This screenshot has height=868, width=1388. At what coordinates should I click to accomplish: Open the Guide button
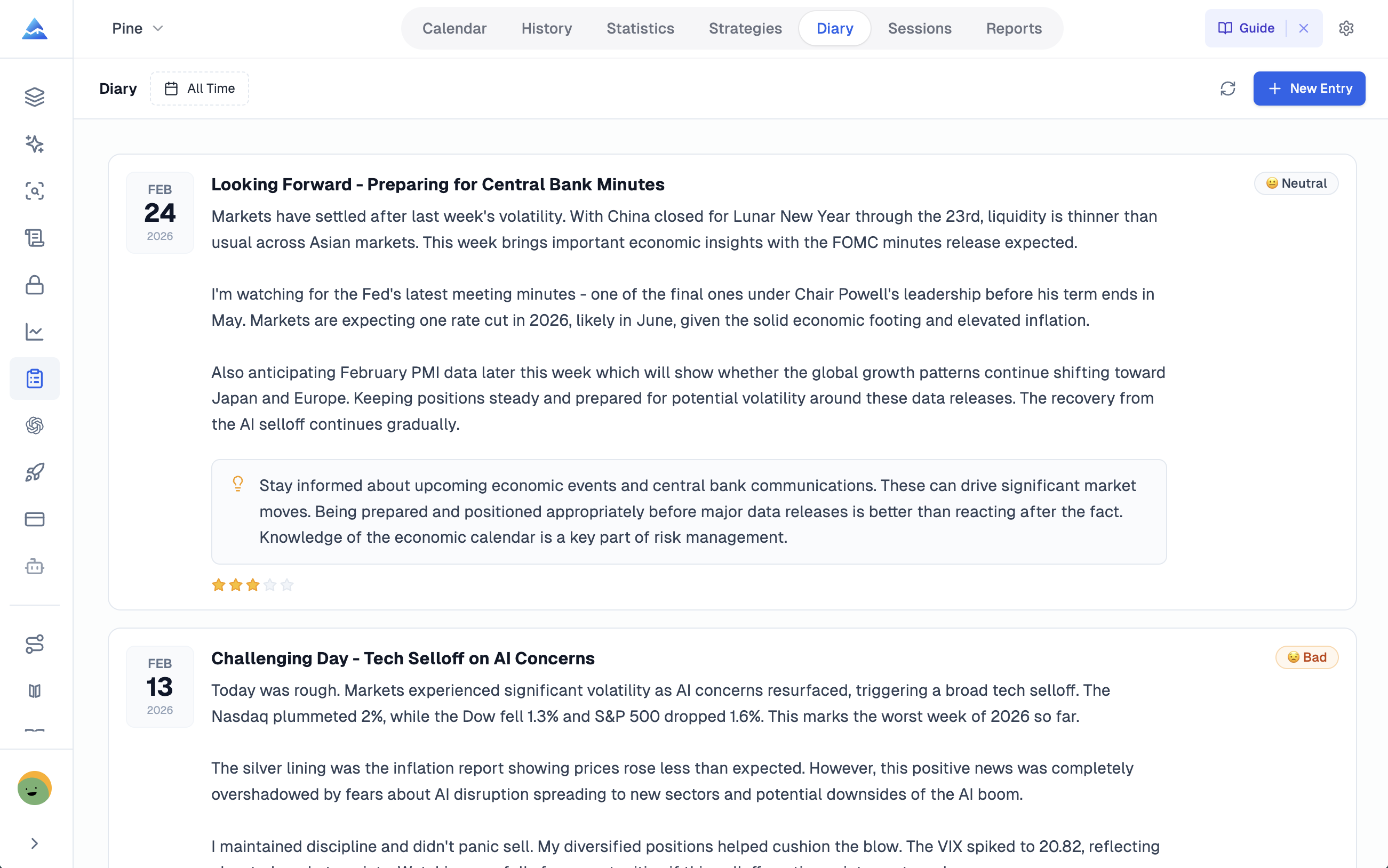[1246, 28]
